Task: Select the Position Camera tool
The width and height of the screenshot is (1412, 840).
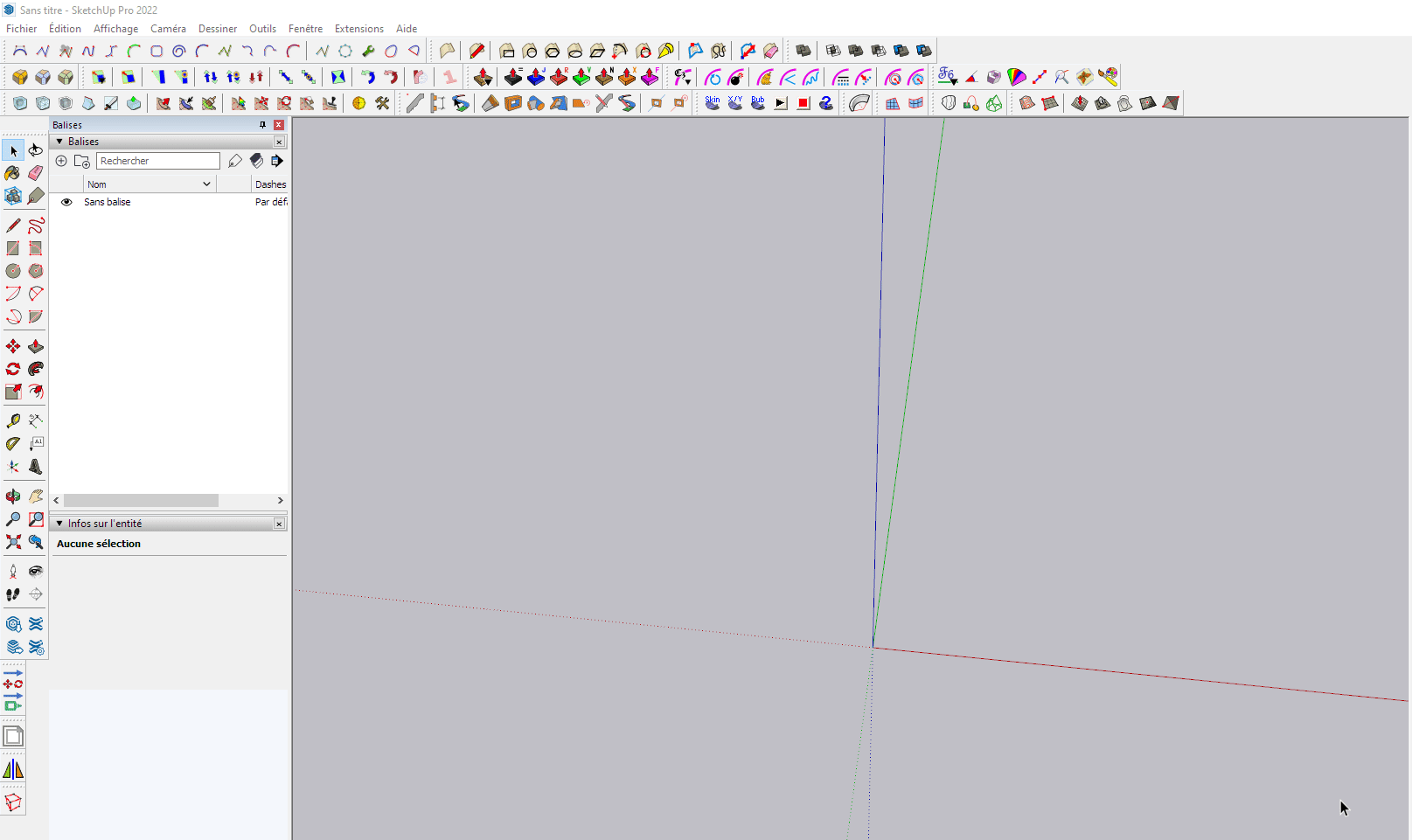Action: tap(13, 572)
